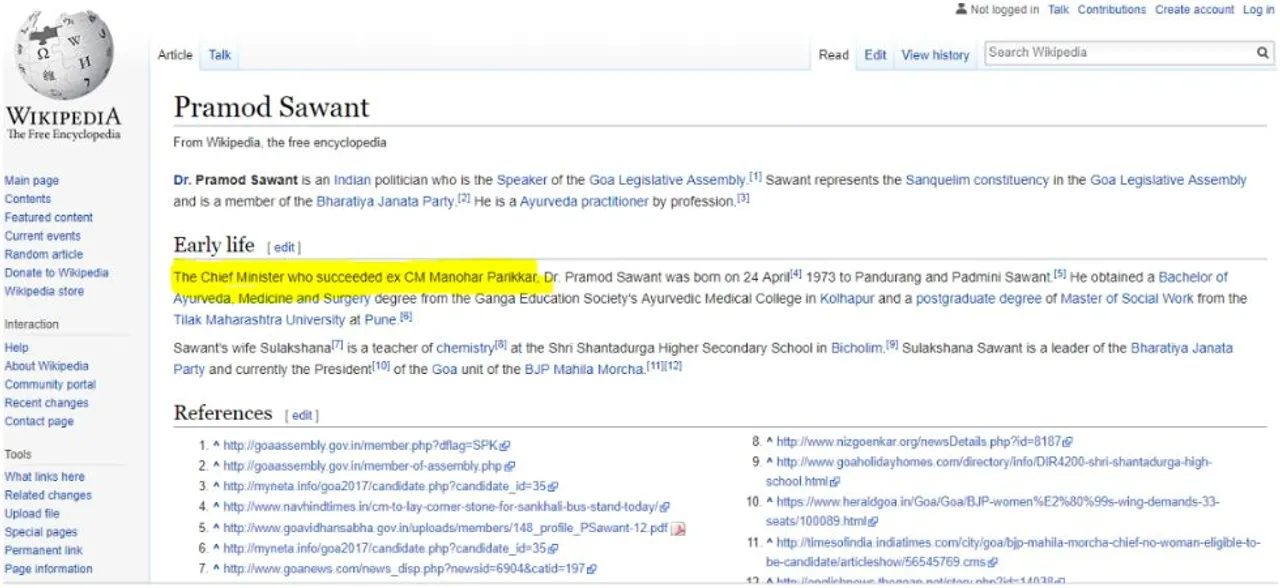Open Tilak Maharashtra University link

click(x=259, y=320)
